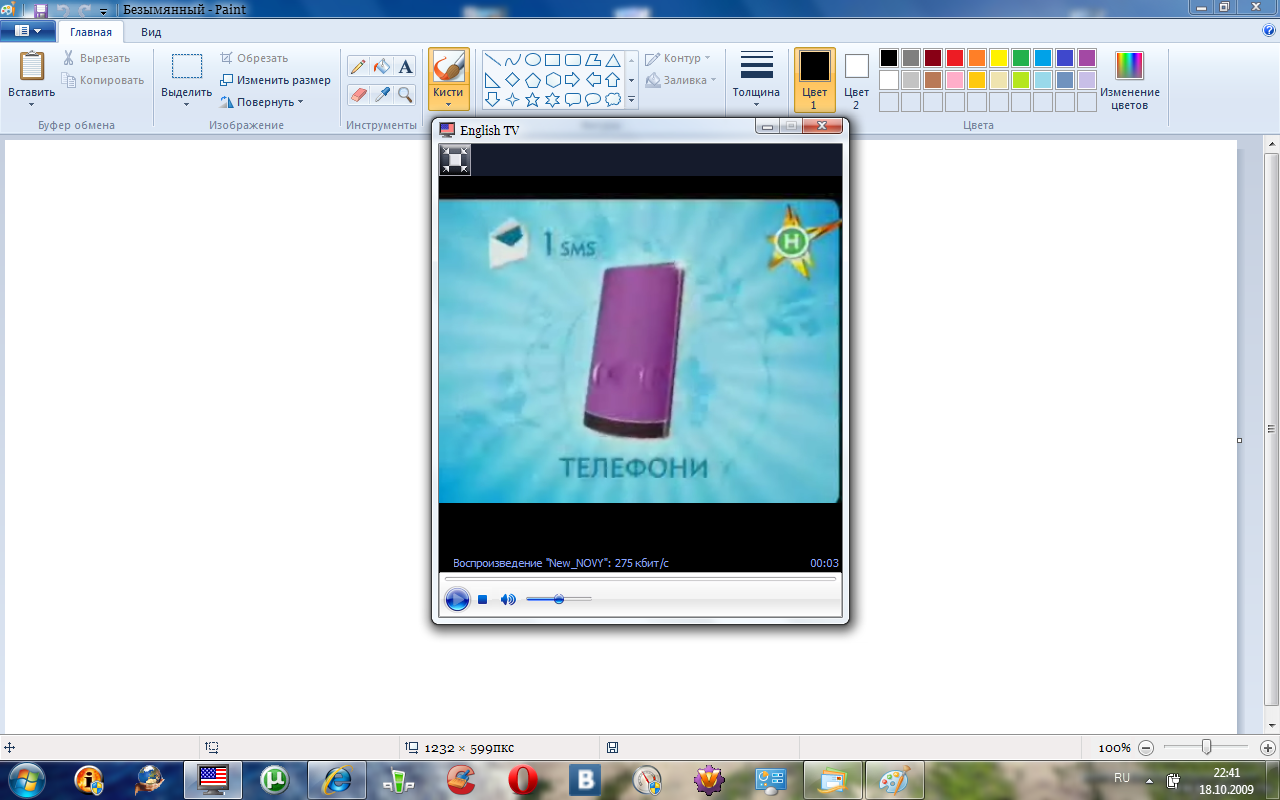The width and height of the screenshot is (1280, 800).
Task: Open Изменение цветов edit colors
Action: coord(1129,79)
